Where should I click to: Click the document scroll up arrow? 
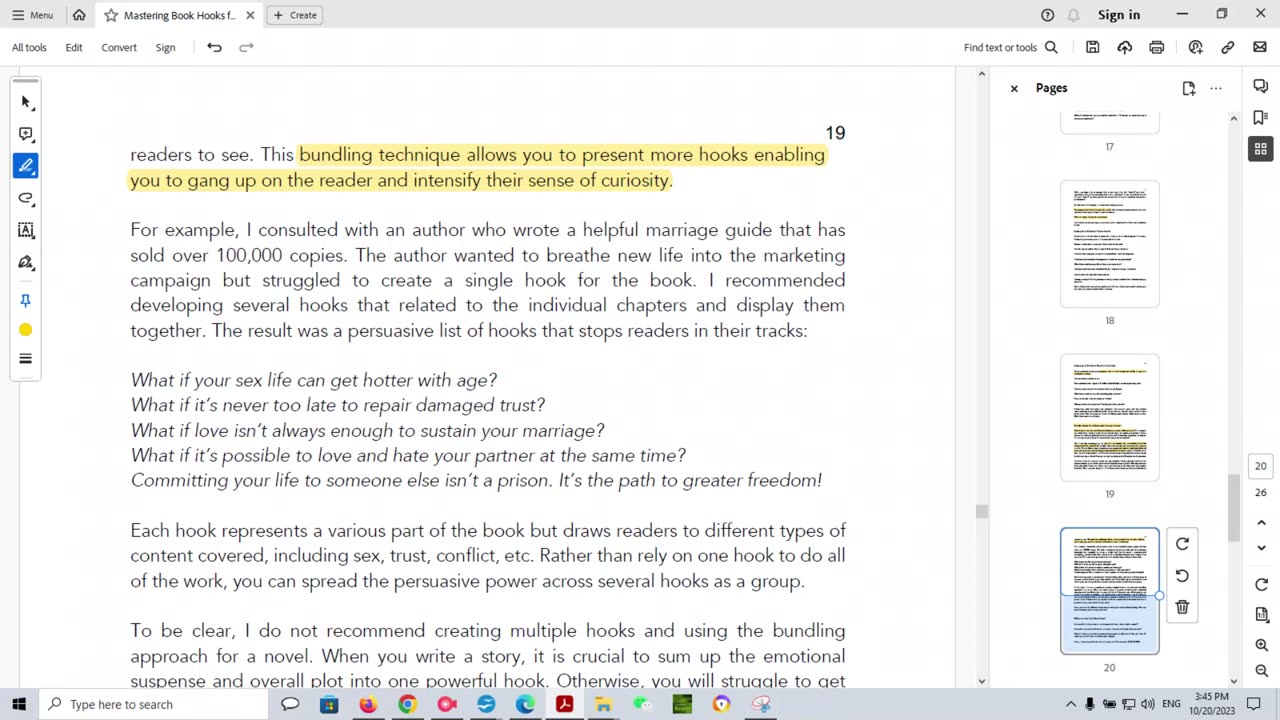pos(981,74)
